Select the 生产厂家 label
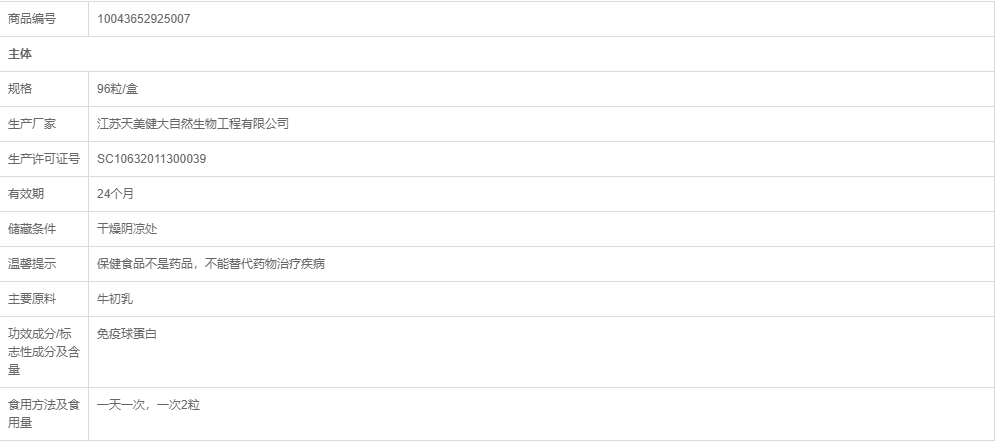The image size is (997, 443). (x=32, y=124)
